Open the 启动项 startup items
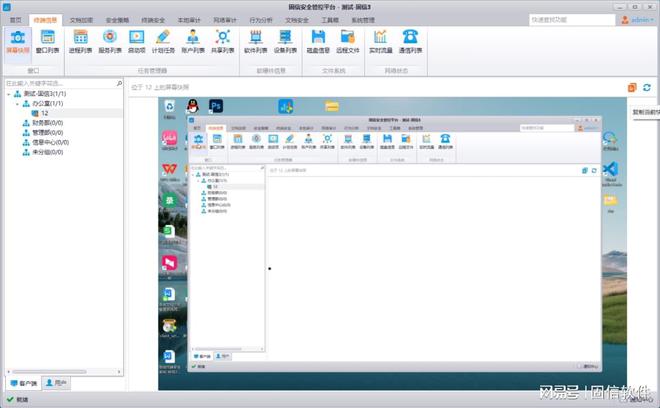The image size is (660, 408). [x=137, y=42]
